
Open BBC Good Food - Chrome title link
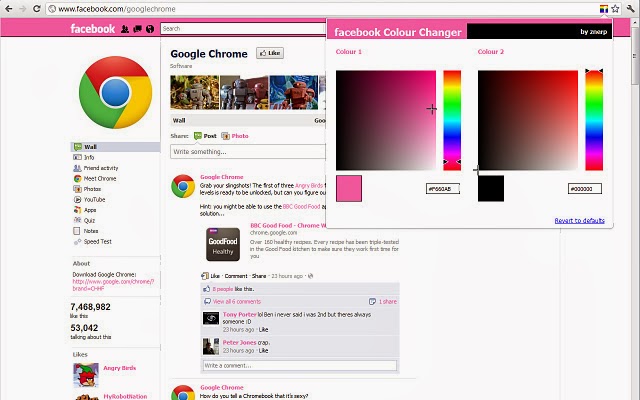tap(288, 225)
